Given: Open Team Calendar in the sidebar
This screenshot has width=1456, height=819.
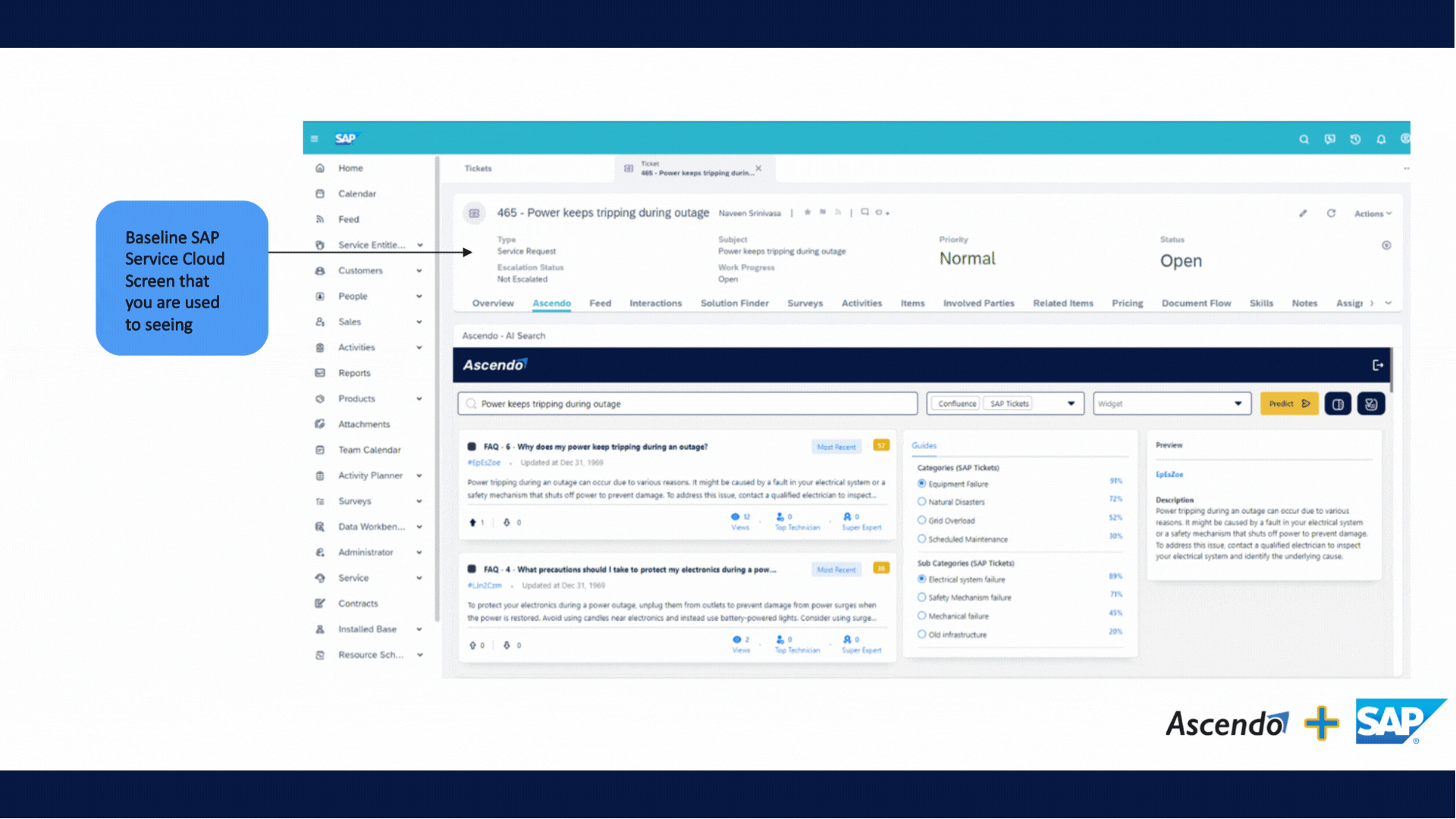Looking at the screenshot, I should [369, 450].
